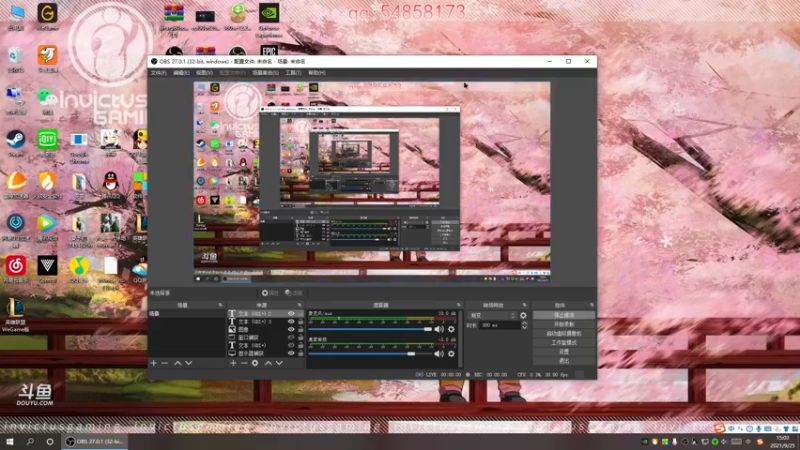The image size is (800, 450).
Task: Add a new scene with the plus icon
Action: (154, 363)
